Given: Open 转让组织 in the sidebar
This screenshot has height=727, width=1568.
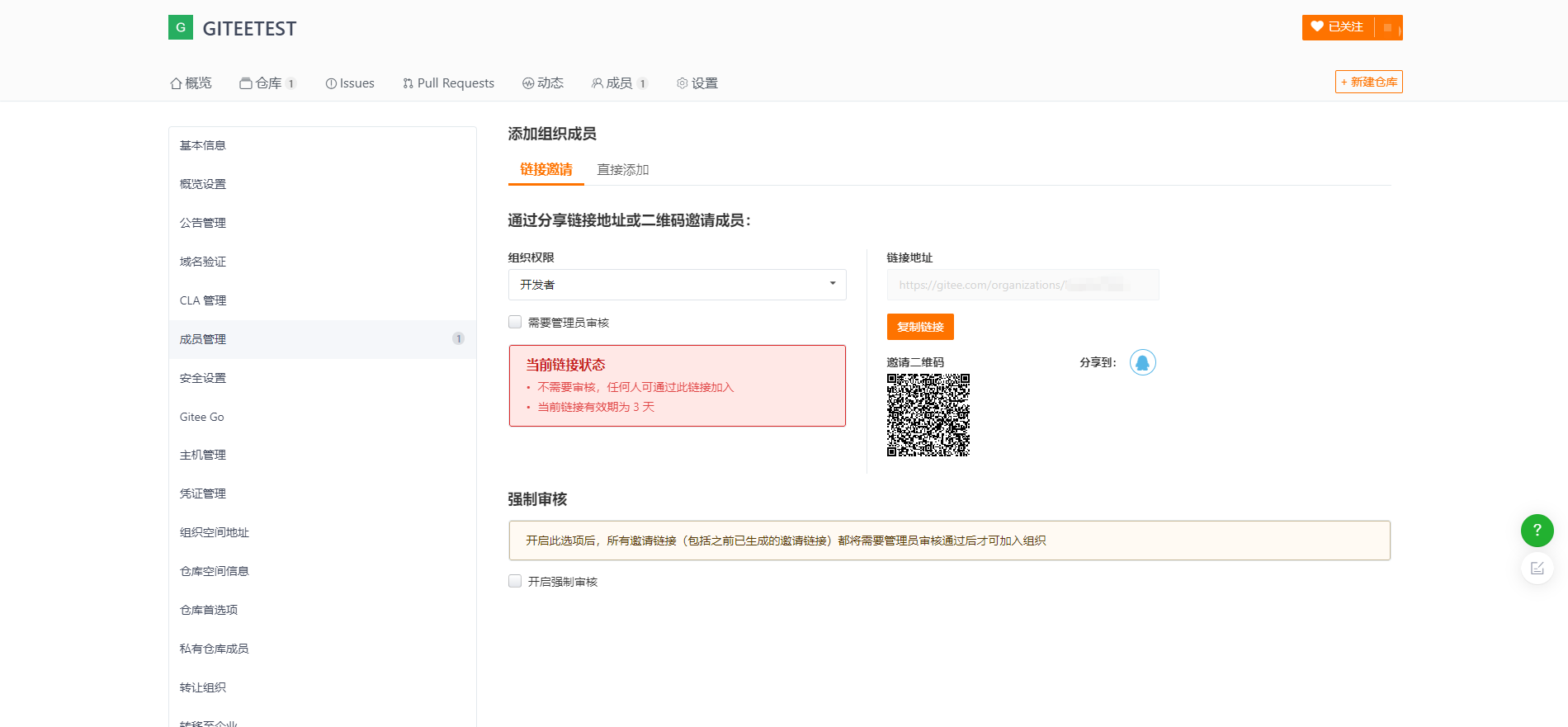Looking at the screenshot, I should click(323, 687).
